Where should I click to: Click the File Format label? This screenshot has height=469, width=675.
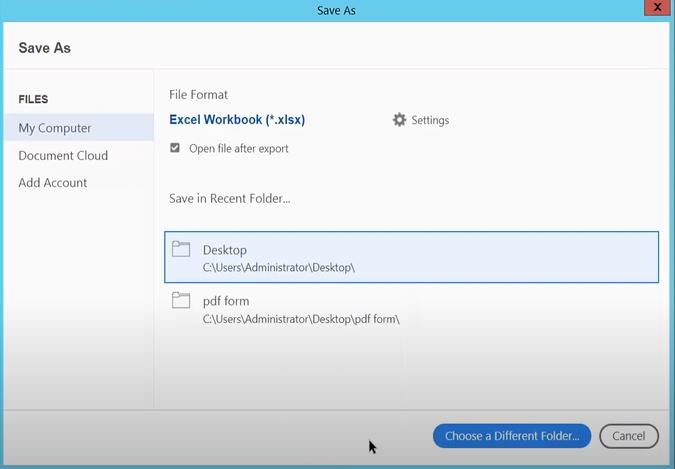click(x=198, y=94)
